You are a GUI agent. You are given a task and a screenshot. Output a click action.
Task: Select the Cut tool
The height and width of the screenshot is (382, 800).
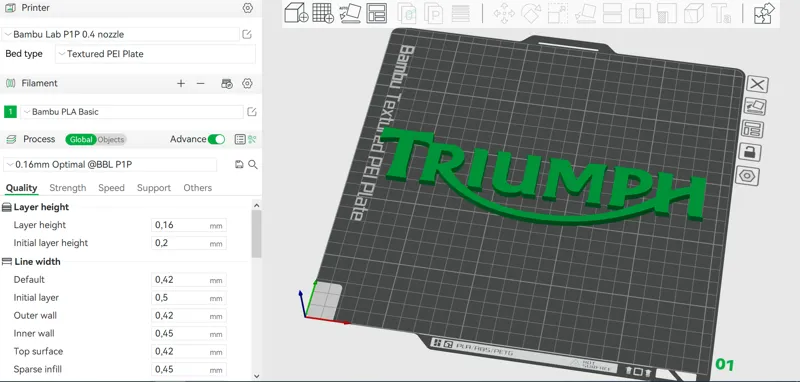(x=612, y=14)
